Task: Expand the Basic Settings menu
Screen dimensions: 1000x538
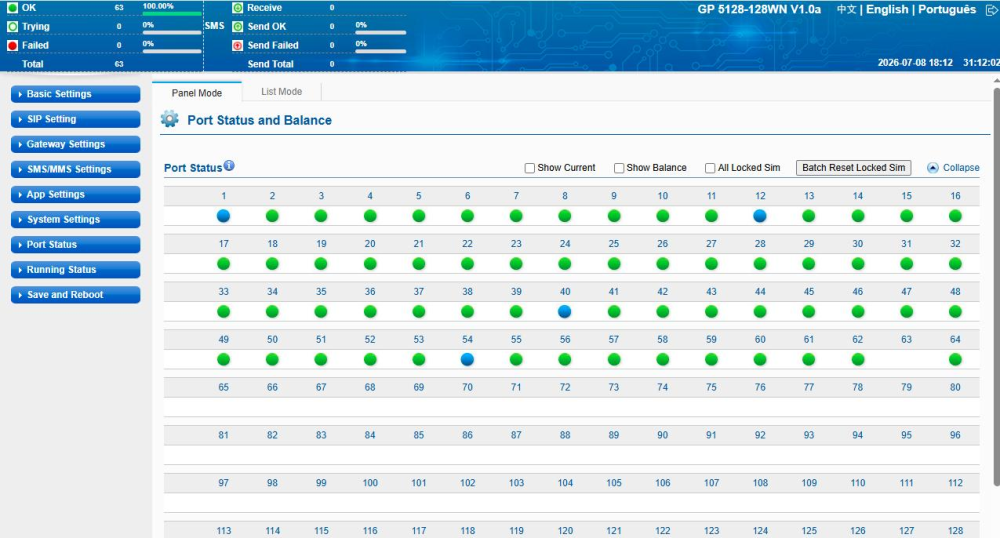Action: pyautogui.click(x=75, y=94)
